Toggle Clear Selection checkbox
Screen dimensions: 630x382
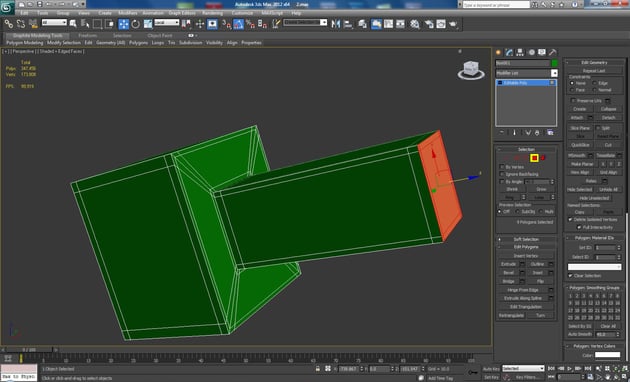tap(570, 276)
